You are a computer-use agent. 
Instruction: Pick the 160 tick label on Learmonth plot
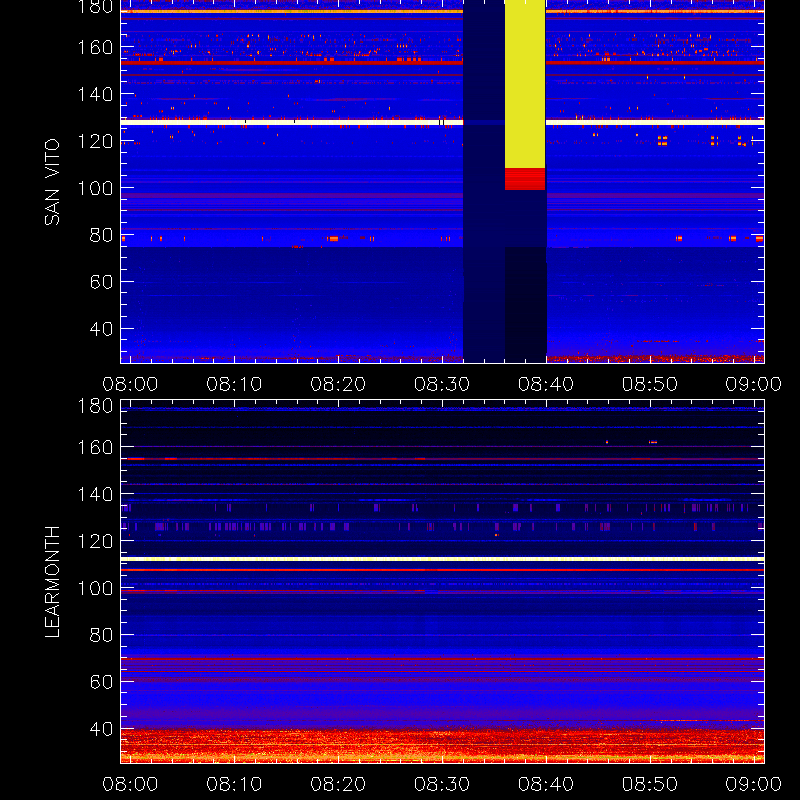click(95, 447)
